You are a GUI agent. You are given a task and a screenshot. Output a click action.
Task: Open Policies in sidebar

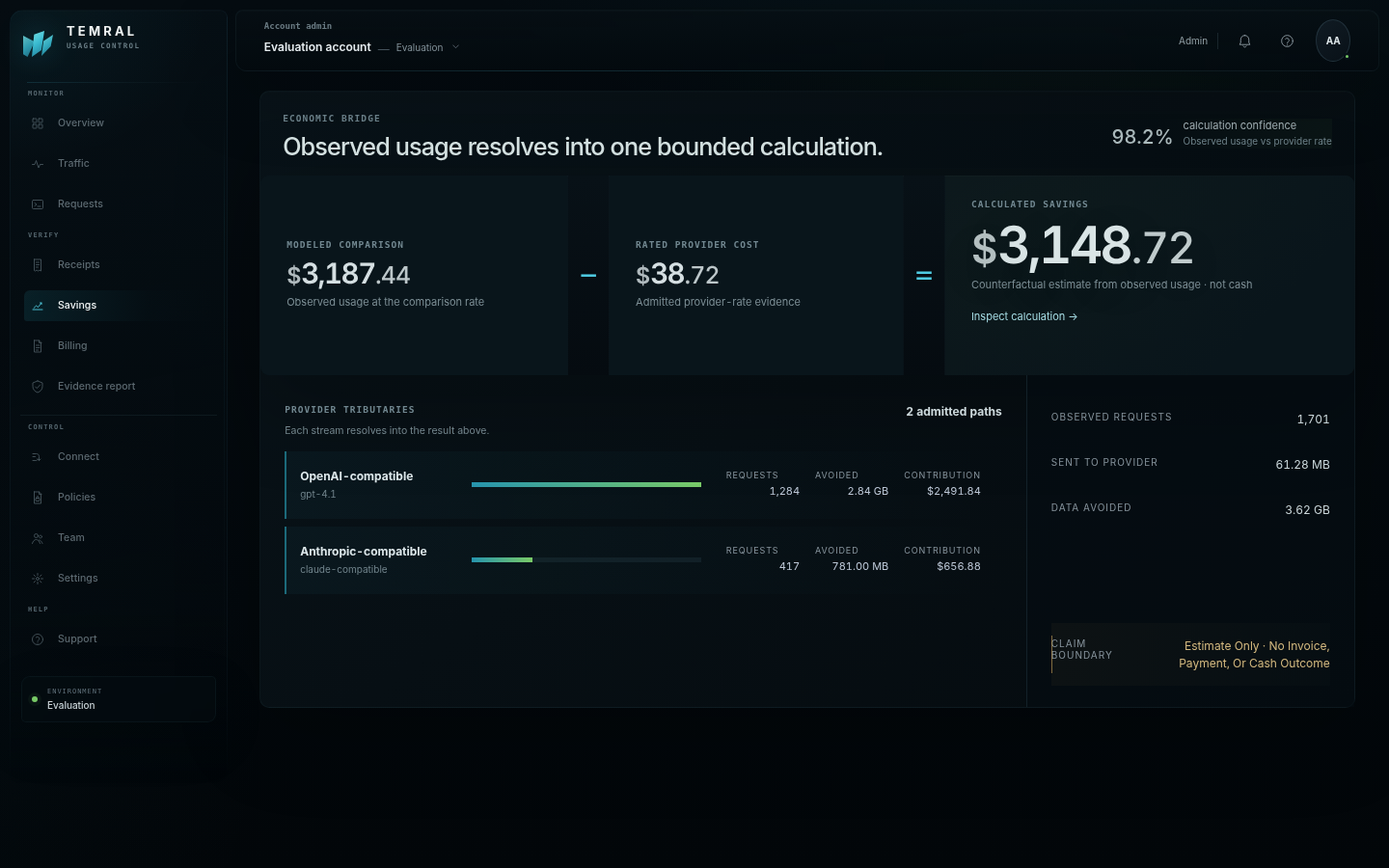(x=120, y=498)
